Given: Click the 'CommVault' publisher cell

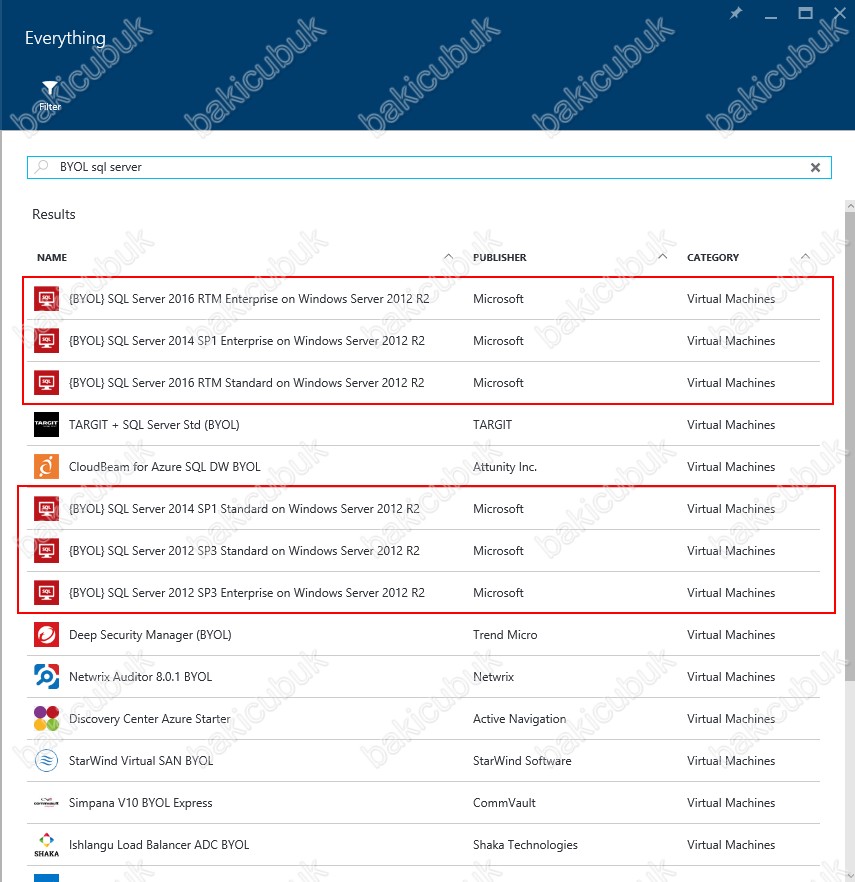Looking at the screenshot, I should (504, 803).
